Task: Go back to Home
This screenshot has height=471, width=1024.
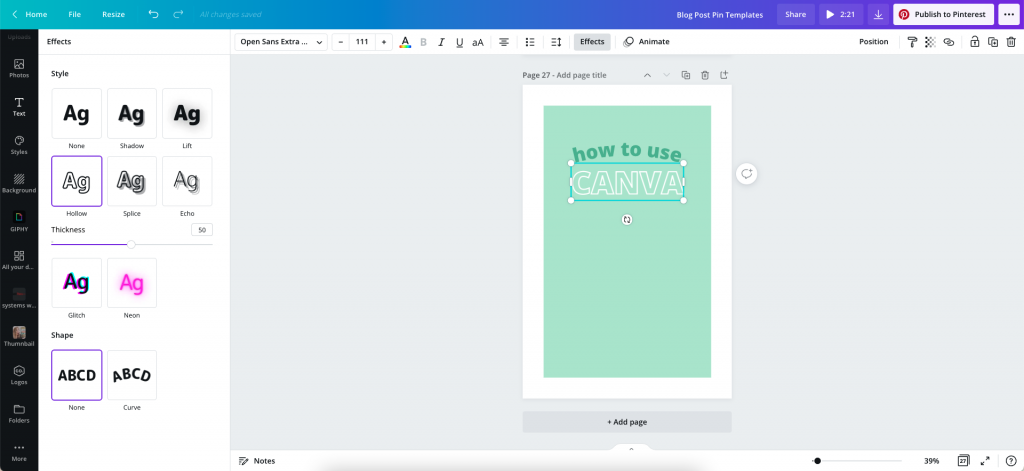Action: (29, 14)
